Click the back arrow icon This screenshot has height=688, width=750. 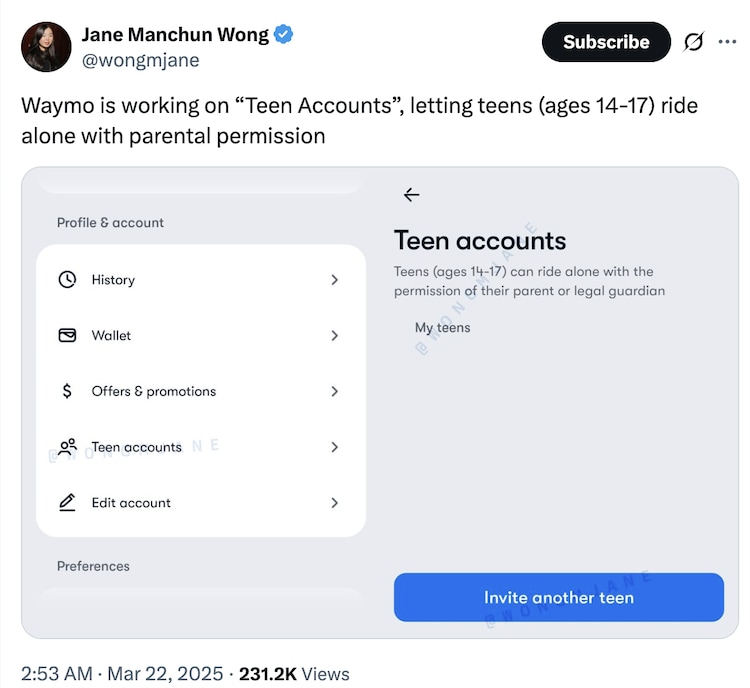(411, 195)
